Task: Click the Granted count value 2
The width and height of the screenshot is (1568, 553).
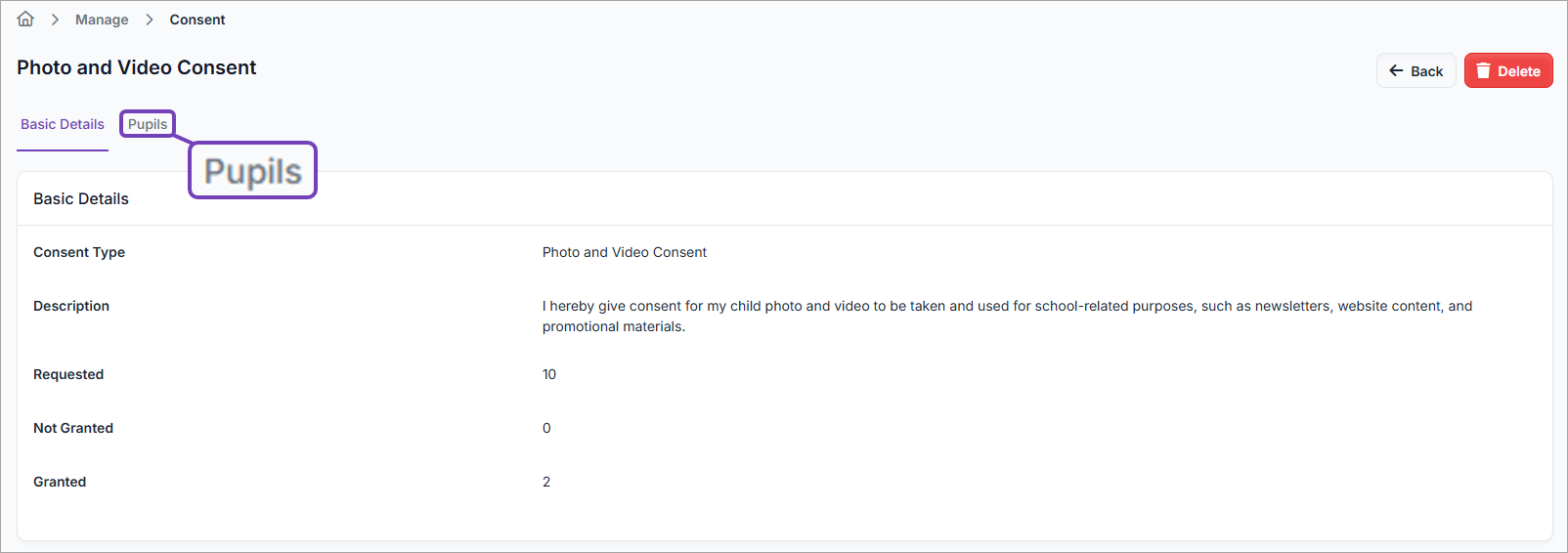Action: (x=546, y=482)
